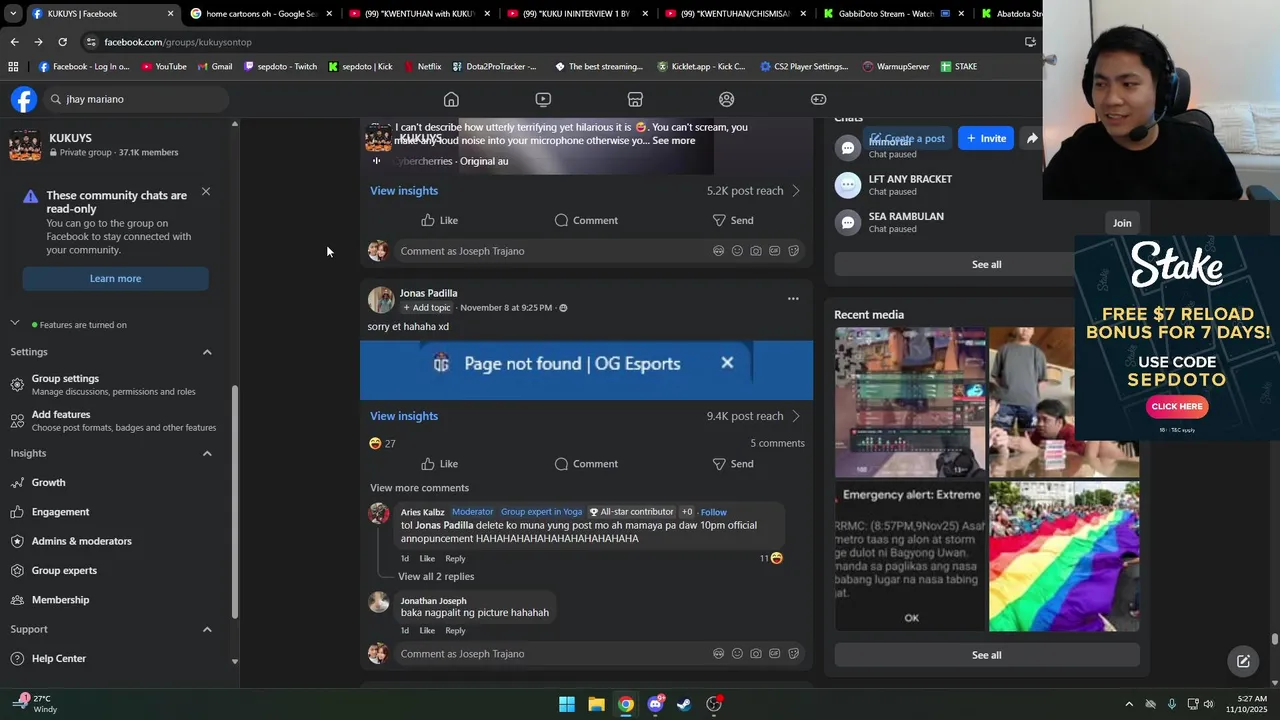The height and width of the screenshot is (720, 1280).
Task: Insert GIF icon in lower comment box
Action: coord(774,654)
